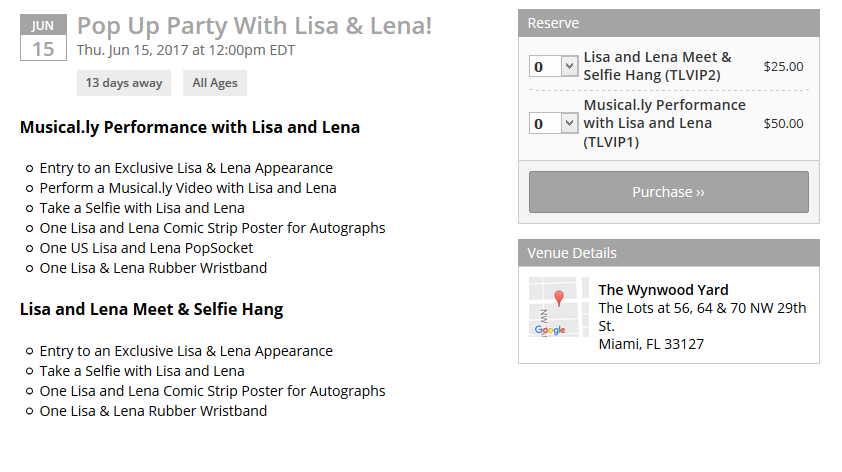Open quantity dropdown for Musical.ly Performance ticket

[x=554, y=123]
